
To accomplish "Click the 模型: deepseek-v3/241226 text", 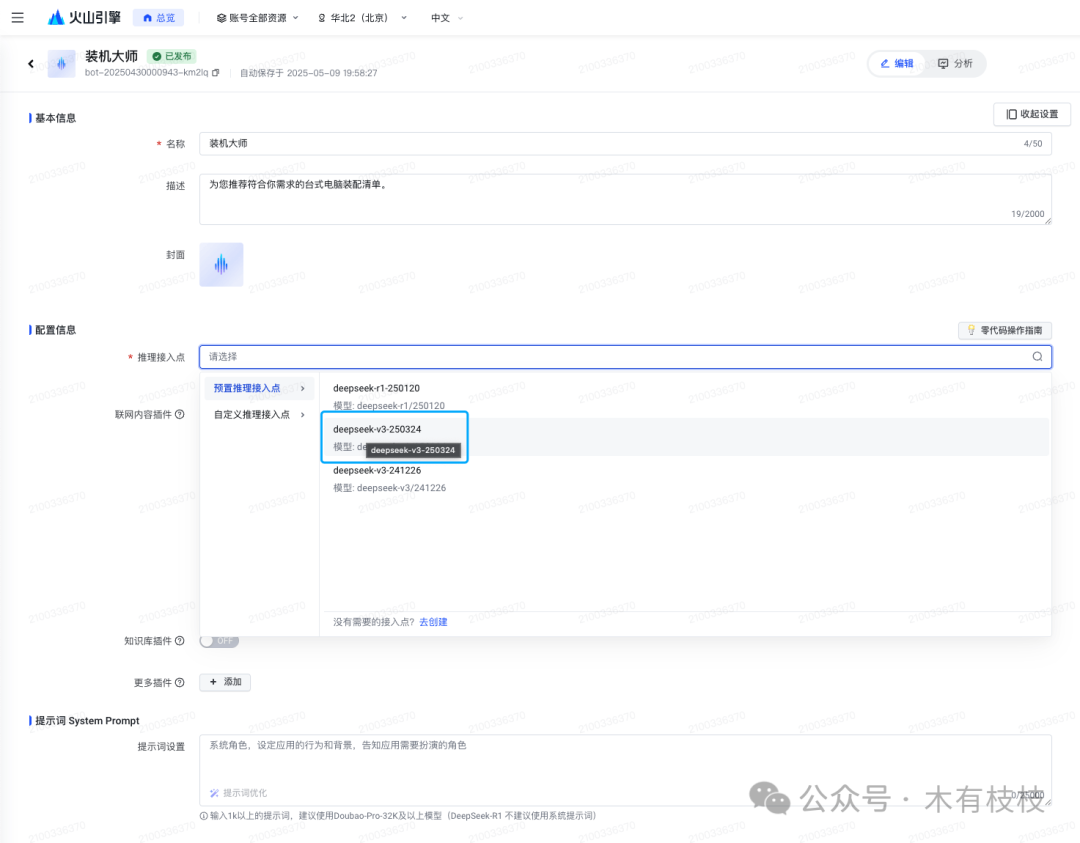I will [x=390, y=488].
